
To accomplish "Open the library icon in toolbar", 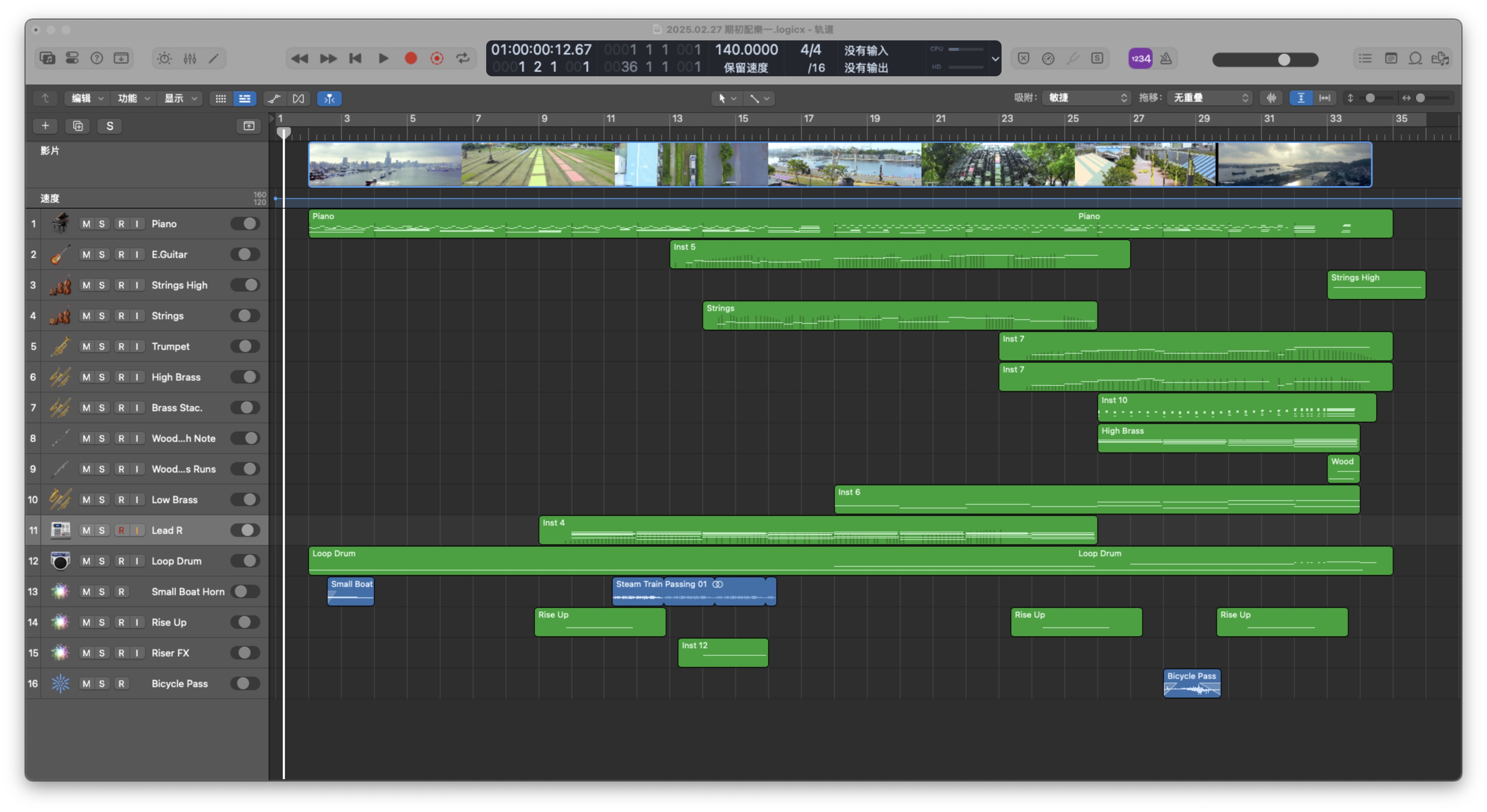I will click(47, 58).
